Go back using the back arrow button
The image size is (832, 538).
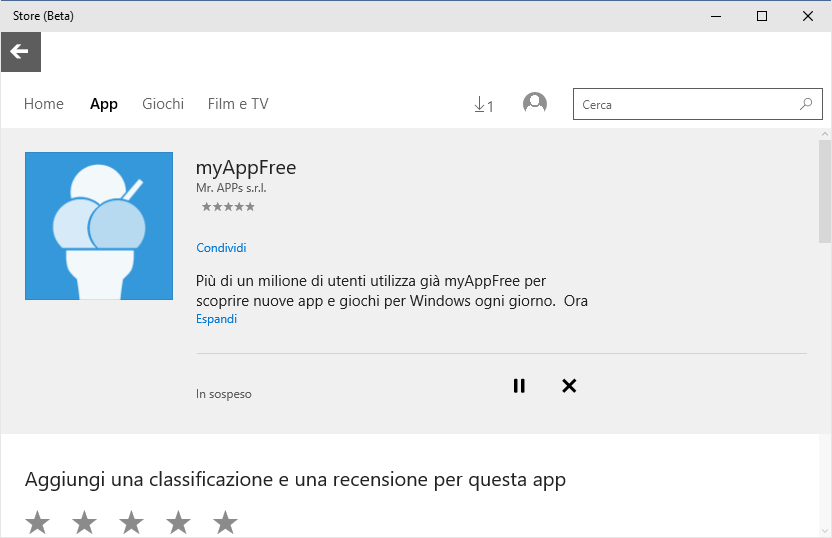21,51
